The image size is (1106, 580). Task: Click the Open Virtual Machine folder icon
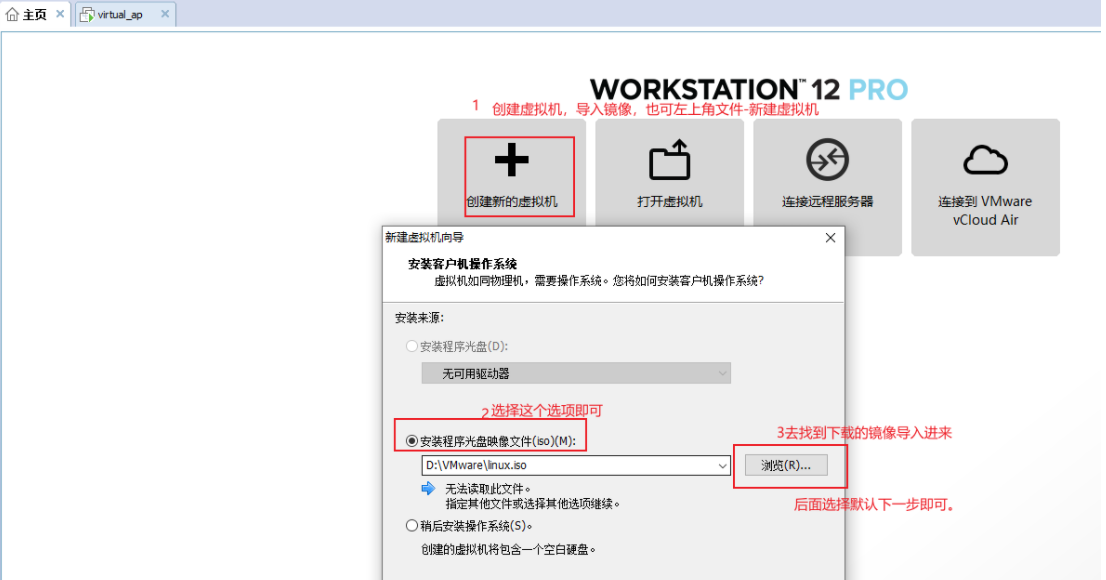point(669,159)
